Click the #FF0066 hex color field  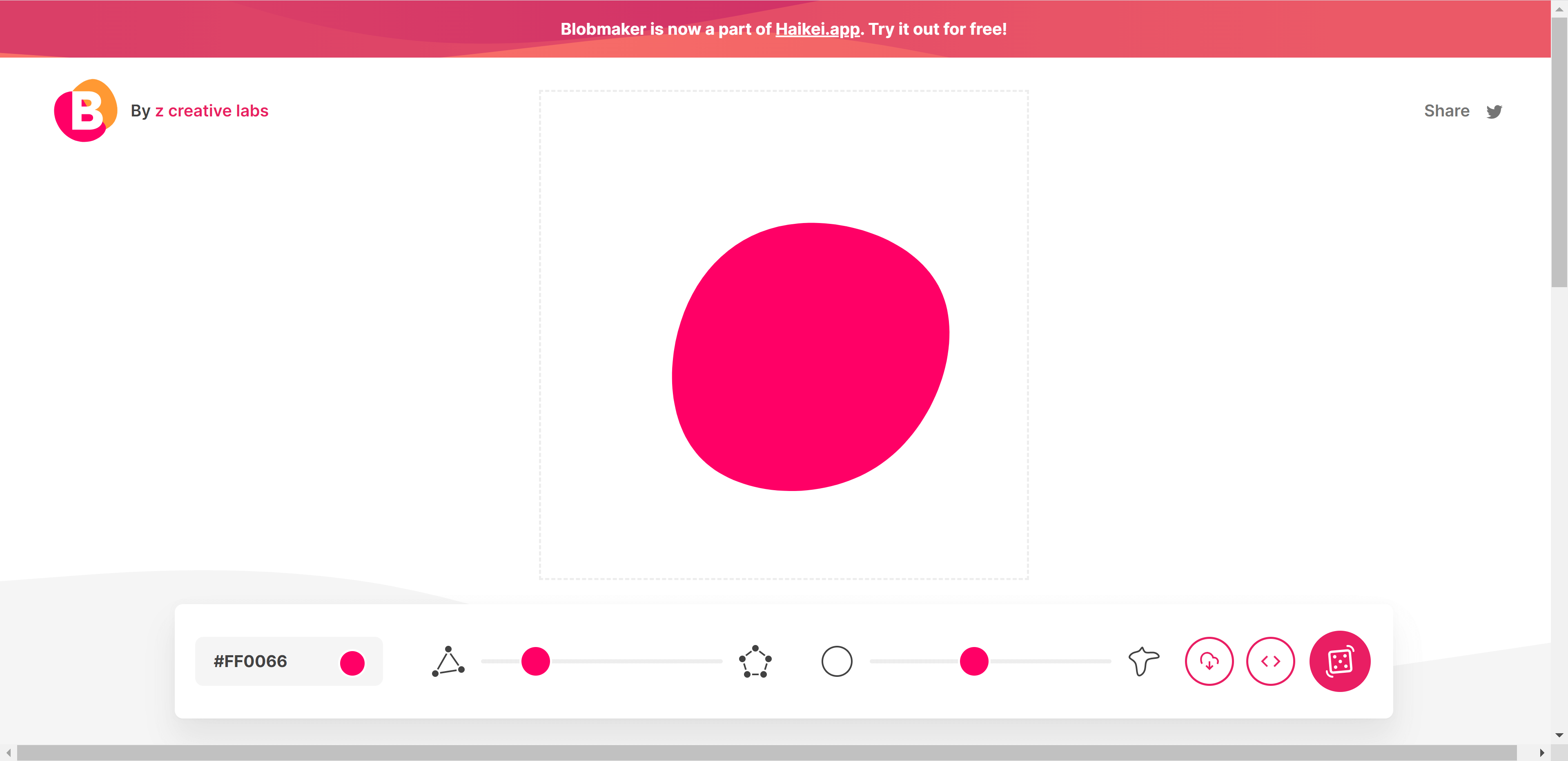[250, 661]
